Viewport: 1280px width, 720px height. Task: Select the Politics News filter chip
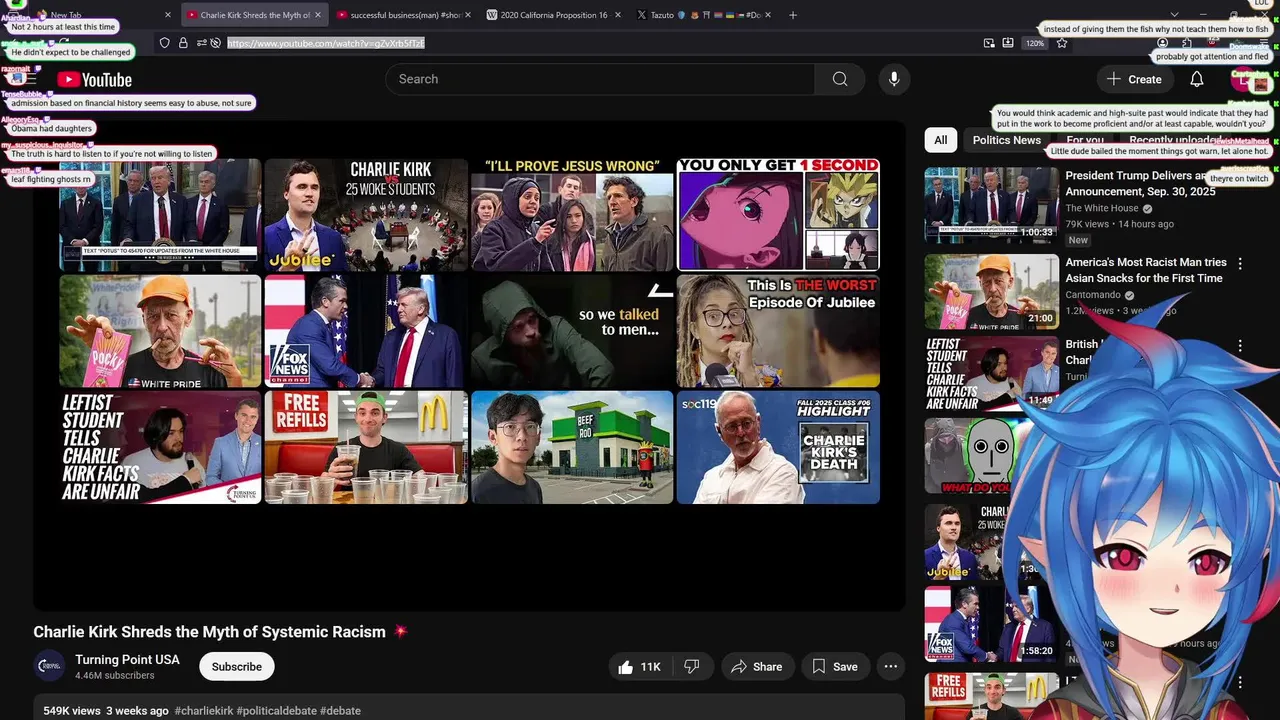tap(1006, 140)
